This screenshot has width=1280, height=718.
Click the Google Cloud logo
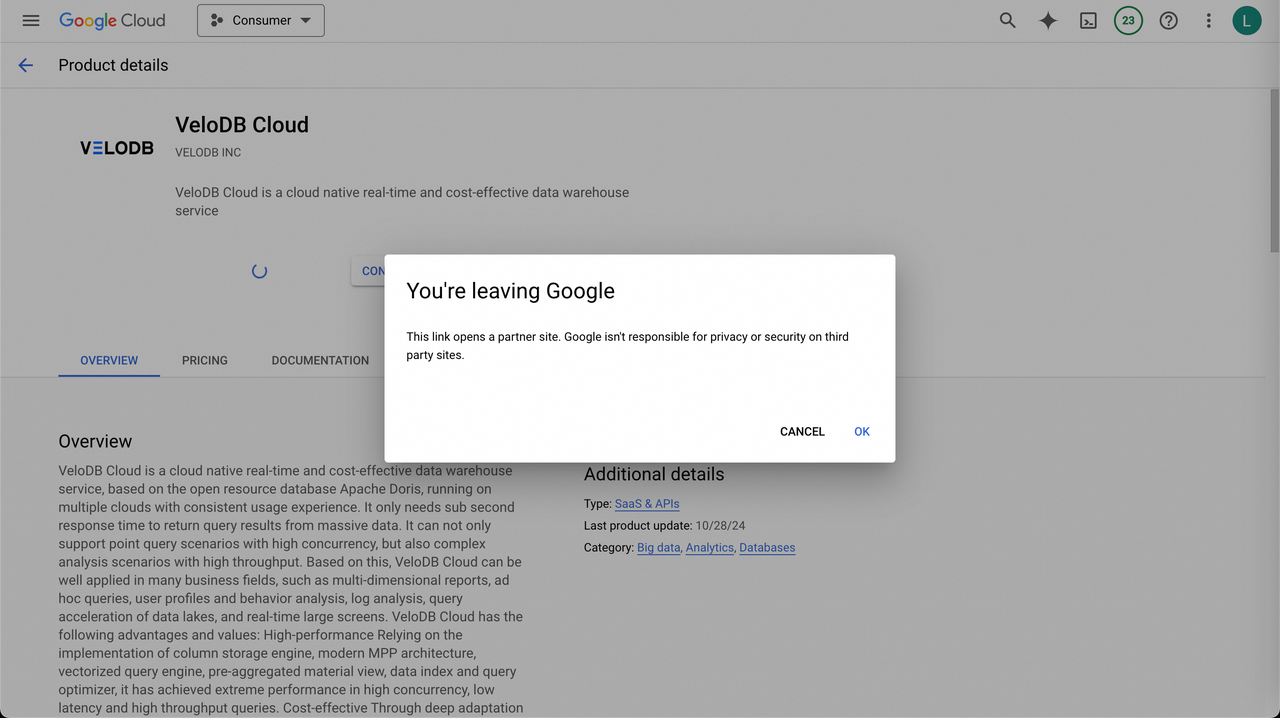(112, 21)
